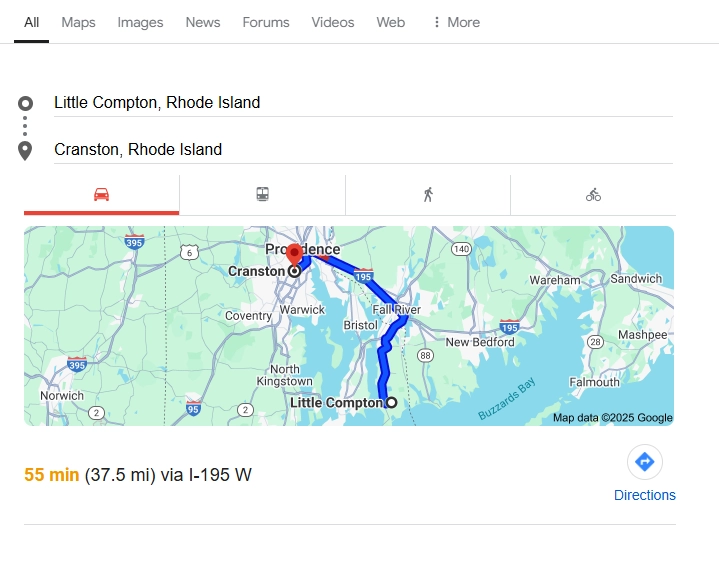Select the driving car travel mode
This screenshot has width=719, height=570.
coord(101,194)
